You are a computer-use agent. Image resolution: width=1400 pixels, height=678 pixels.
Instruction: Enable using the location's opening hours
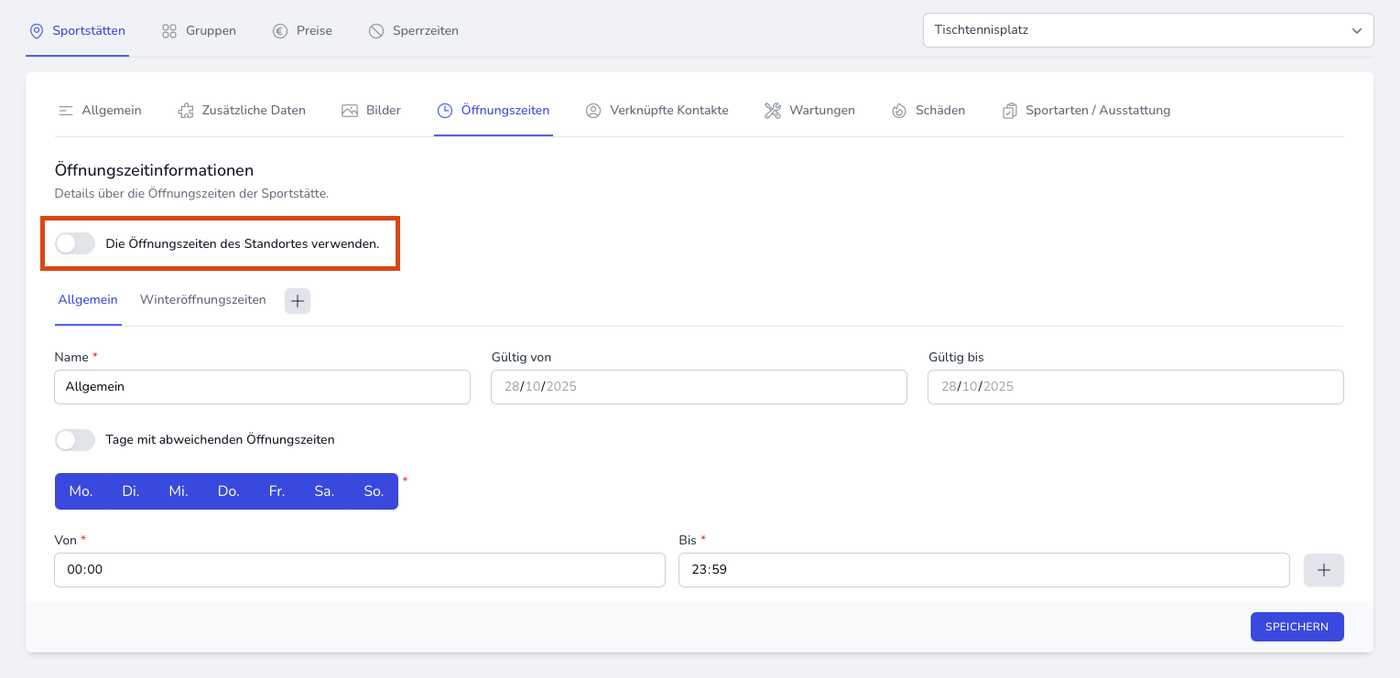click(75, 243)
